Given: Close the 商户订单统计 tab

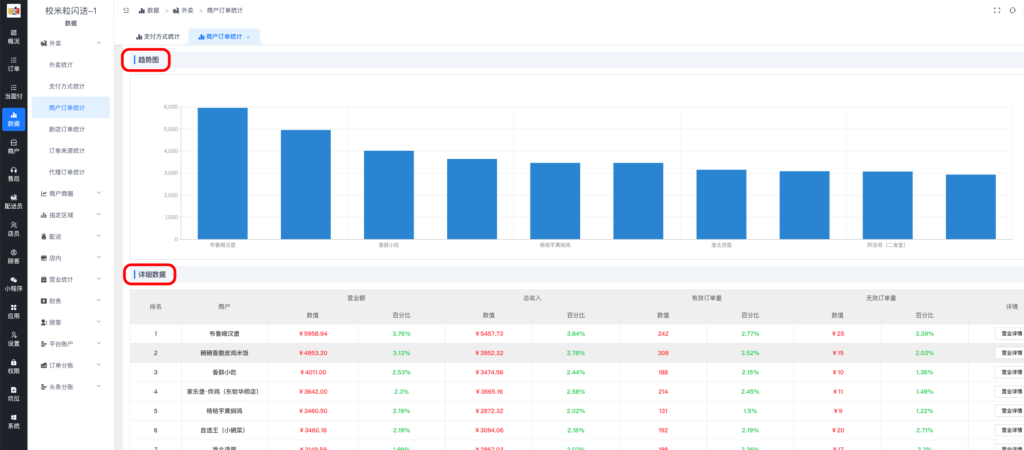Looking at the screenshot, I should [248, 36].
